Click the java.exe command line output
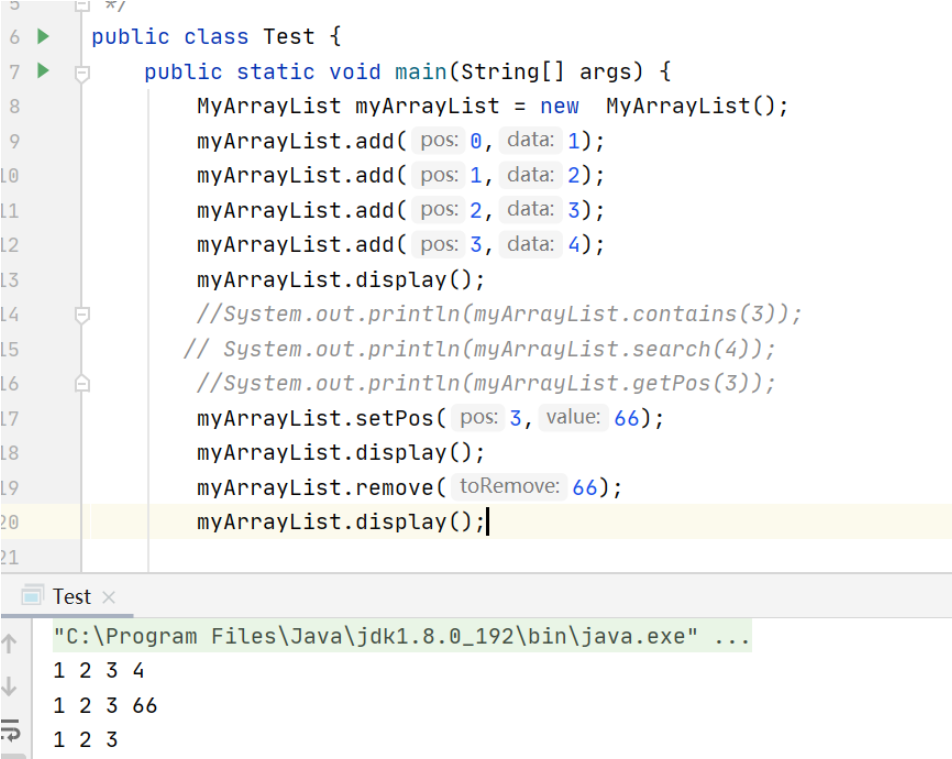 coord(400,636)
